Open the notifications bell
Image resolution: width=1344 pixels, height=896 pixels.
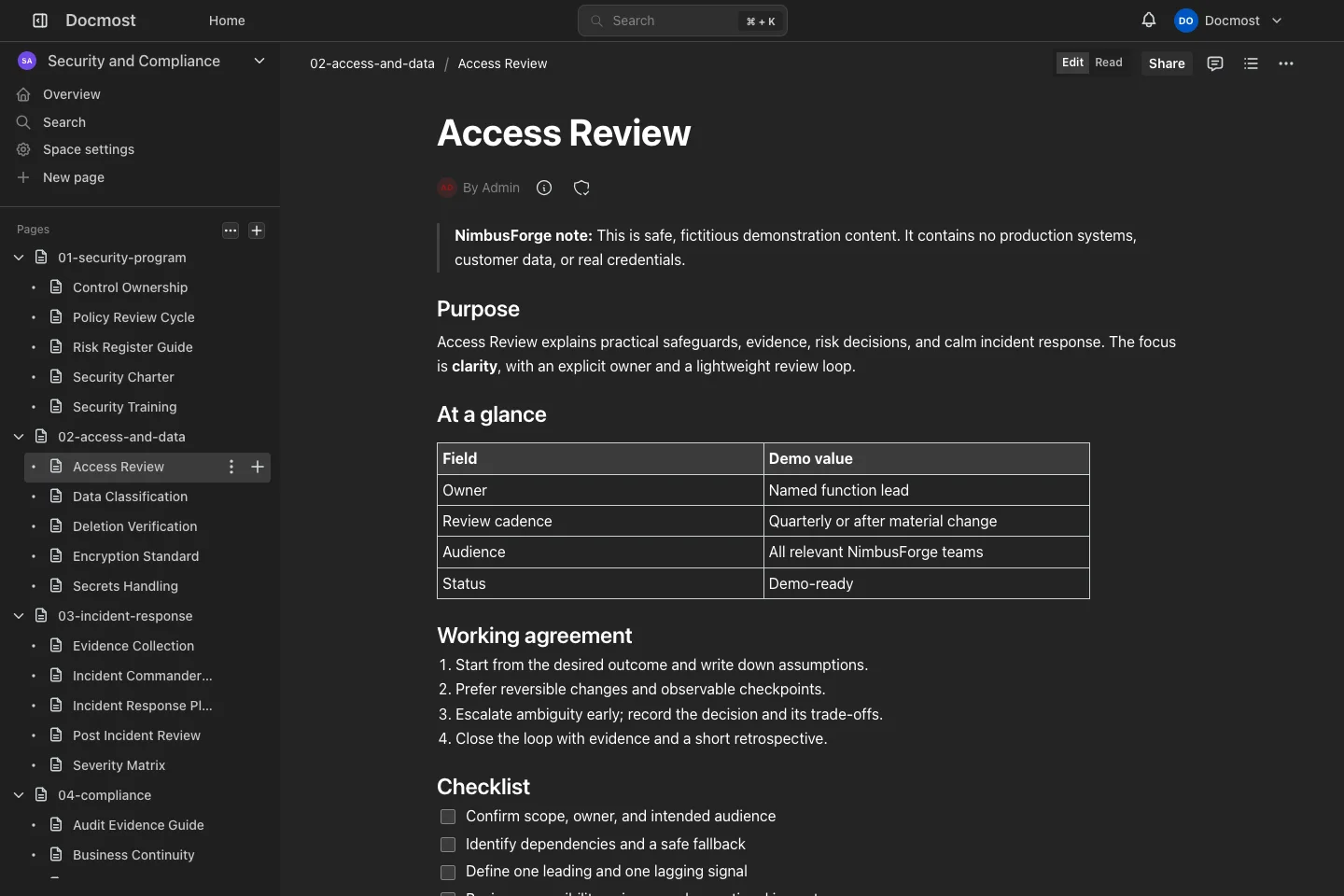(x=1149, y=20)
